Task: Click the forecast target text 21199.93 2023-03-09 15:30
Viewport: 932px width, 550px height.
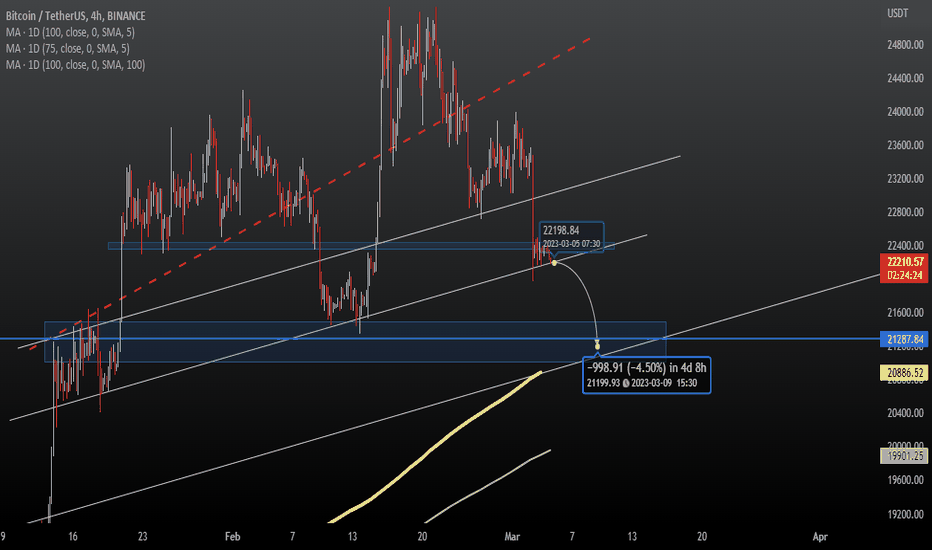Action: pyautogui.click(x=642, y=383)
